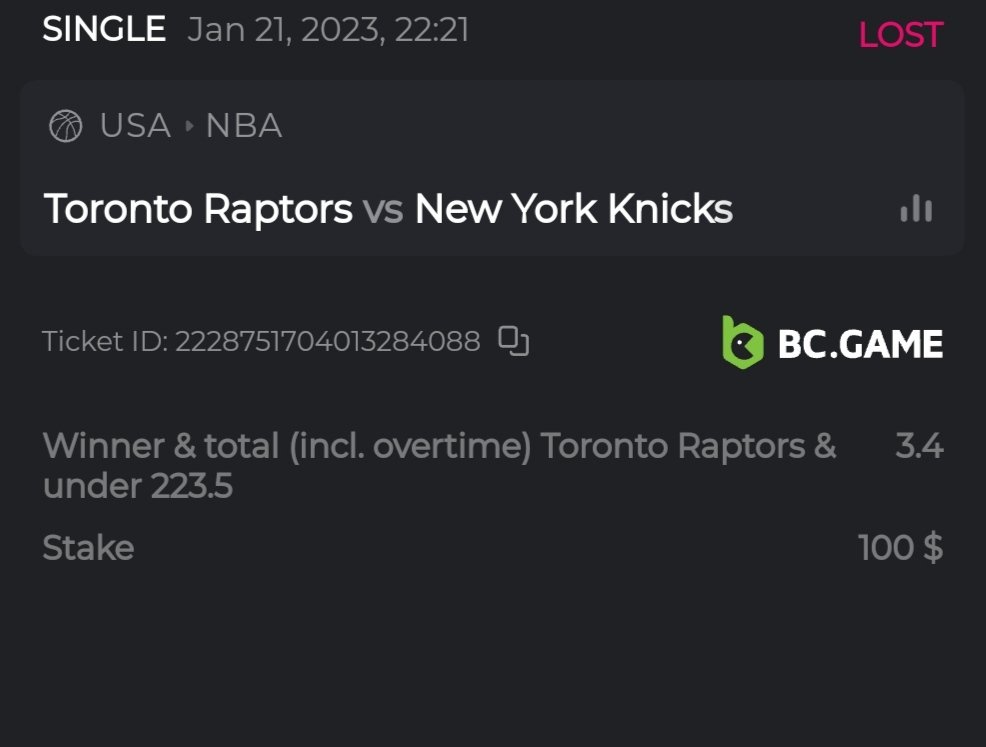The height and width of the screenshot is (747, 986).
Task: Click the 3.4 odds value
Action: [x=919, y=446]
